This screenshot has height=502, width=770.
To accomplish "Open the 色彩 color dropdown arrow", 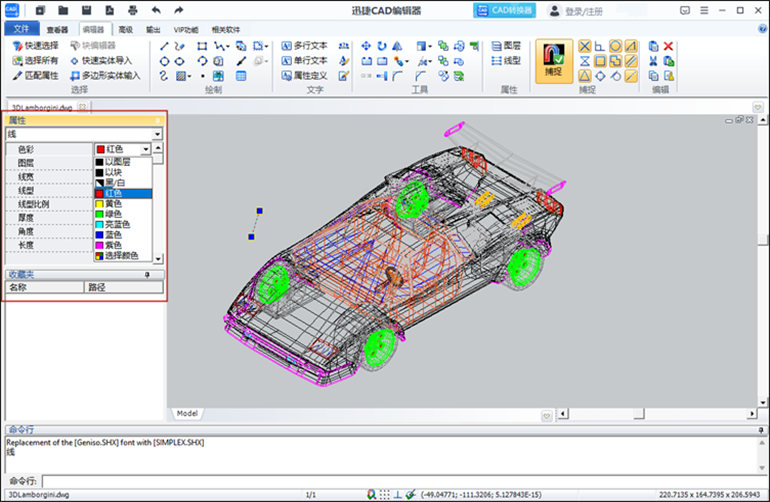I will 145,149.
